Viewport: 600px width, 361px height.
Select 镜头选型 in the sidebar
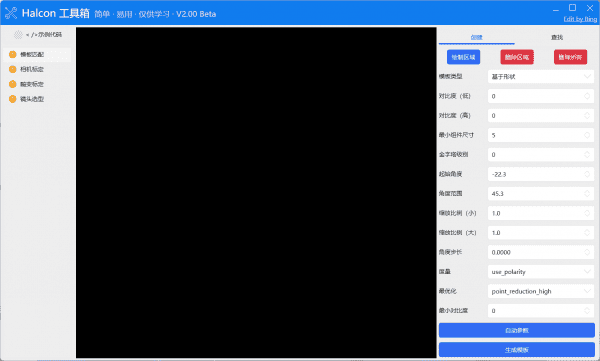point(38,99)
